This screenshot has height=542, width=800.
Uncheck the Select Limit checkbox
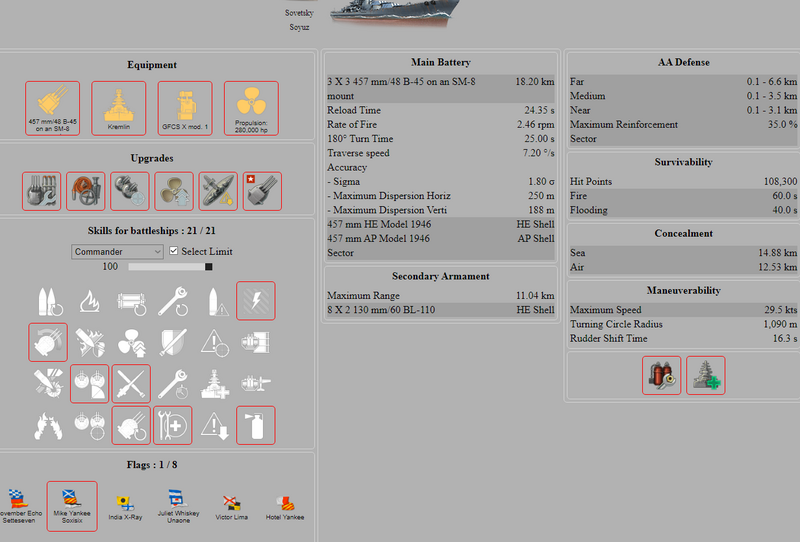click(174, 251)
